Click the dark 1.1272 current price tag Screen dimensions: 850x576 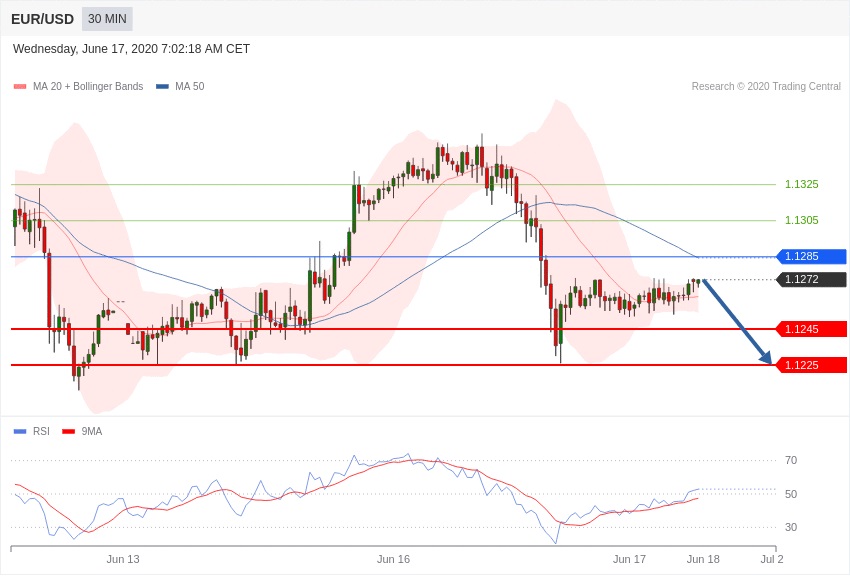coord(812,280)
